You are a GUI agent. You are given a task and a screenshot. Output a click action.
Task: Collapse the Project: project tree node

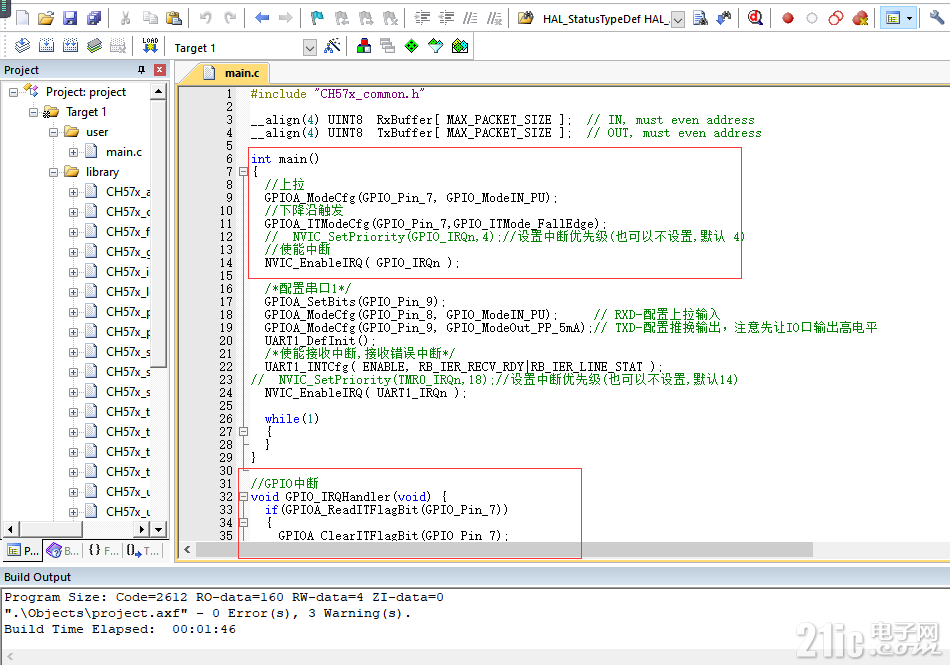point(13,92)
